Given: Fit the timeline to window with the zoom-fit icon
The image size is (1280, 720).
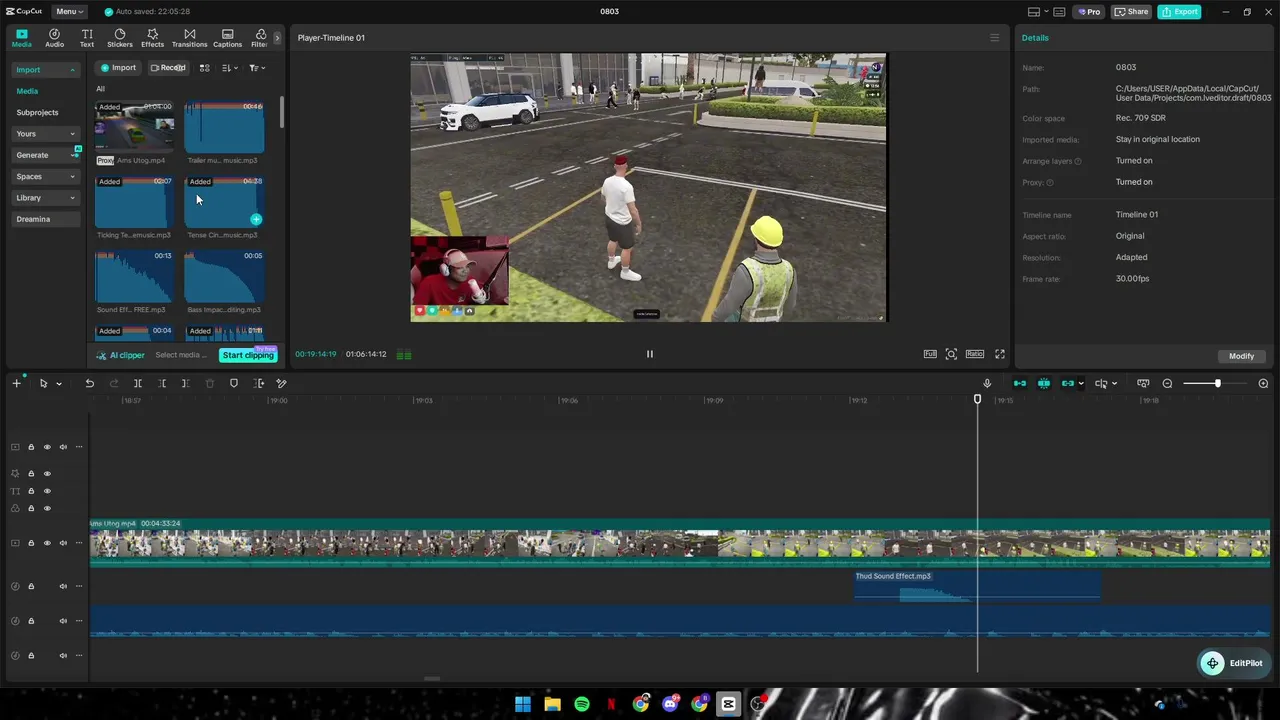Looking at the screenshot, I should [1143, 384].
